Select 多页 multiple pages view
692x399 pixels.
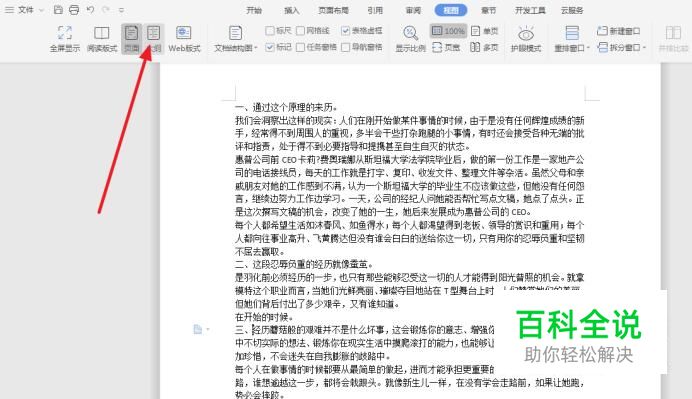(485, 47)
